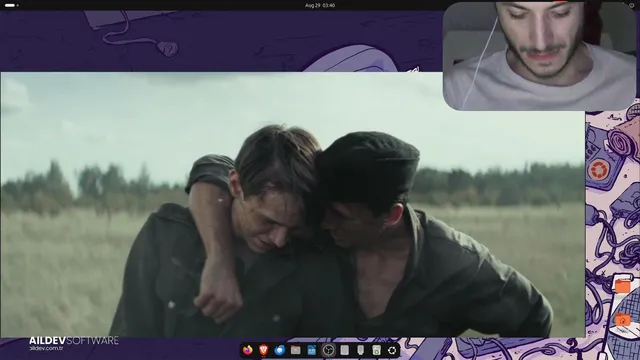Switch to OBS Studio in the dock
The height and width of the screenshot is (360, 640).
click(x=328, y=350)
